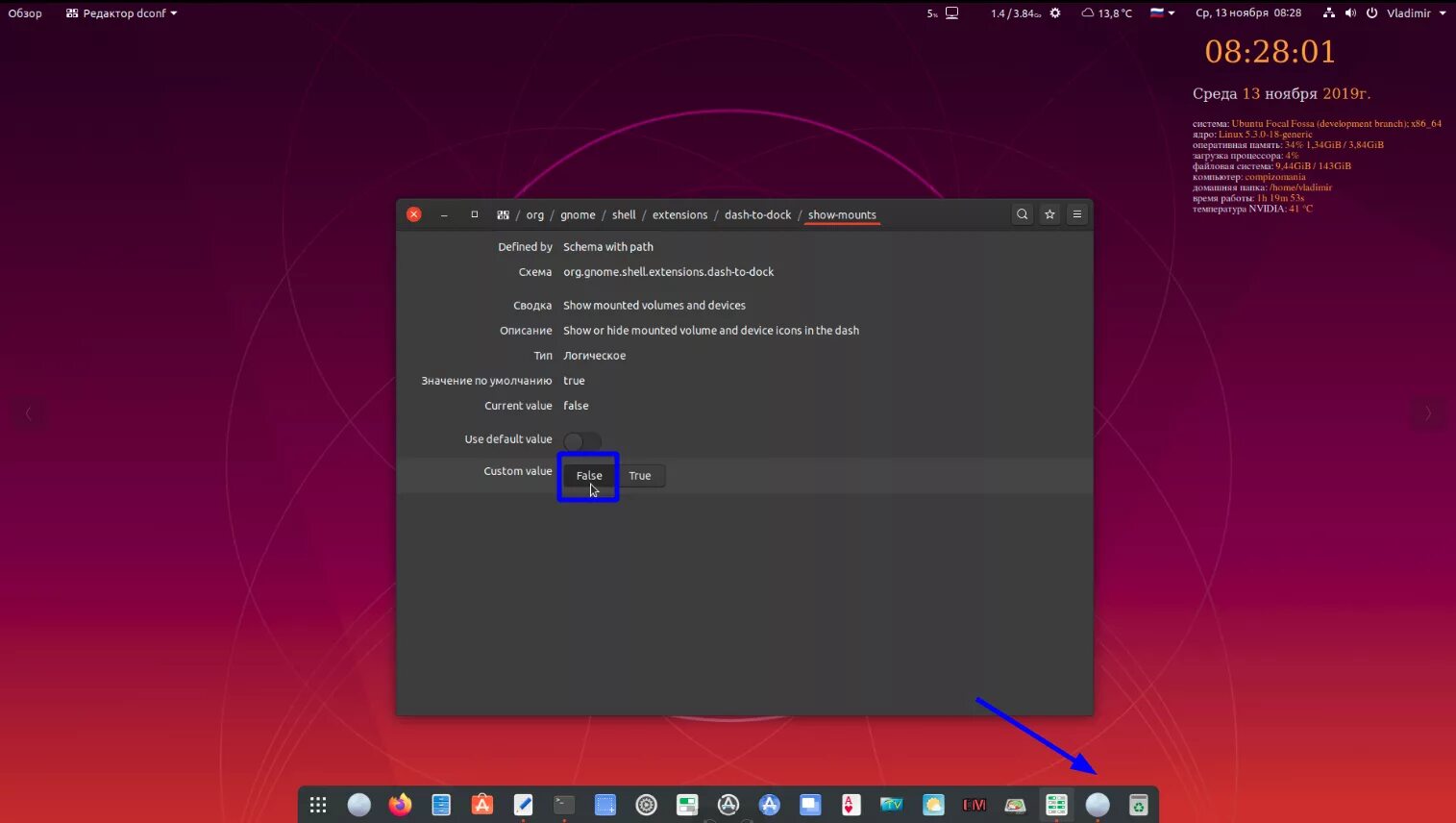Click the wired network icon
1456x823 pixels.
tap(1328, 13)
